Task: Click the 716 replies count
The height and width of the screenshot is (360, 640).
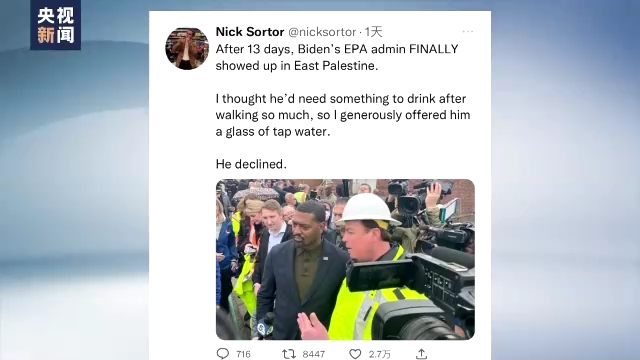Action: coord(243,354)
